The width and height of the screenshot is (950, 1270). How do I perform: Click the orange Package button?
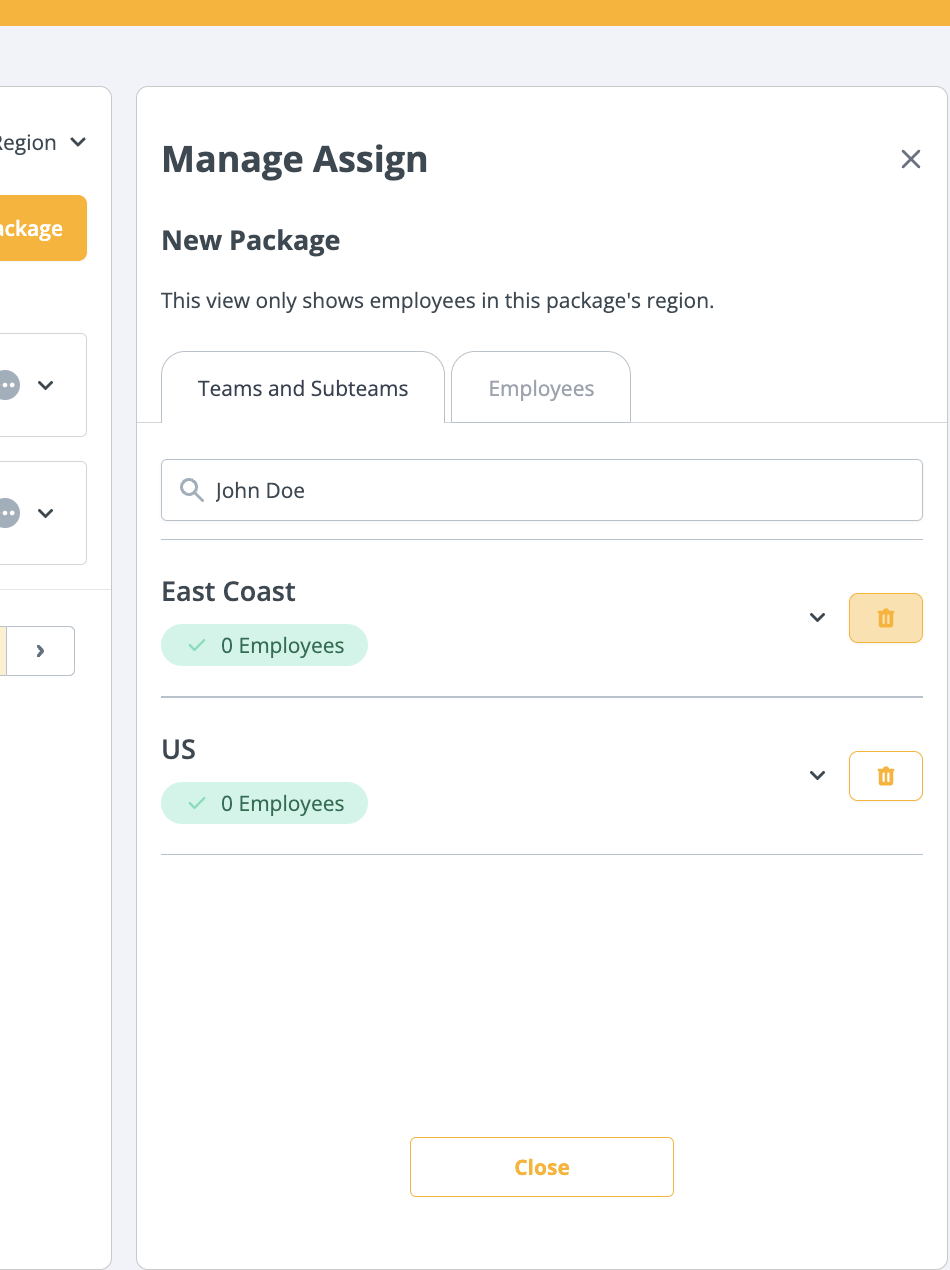coord(40,229)
